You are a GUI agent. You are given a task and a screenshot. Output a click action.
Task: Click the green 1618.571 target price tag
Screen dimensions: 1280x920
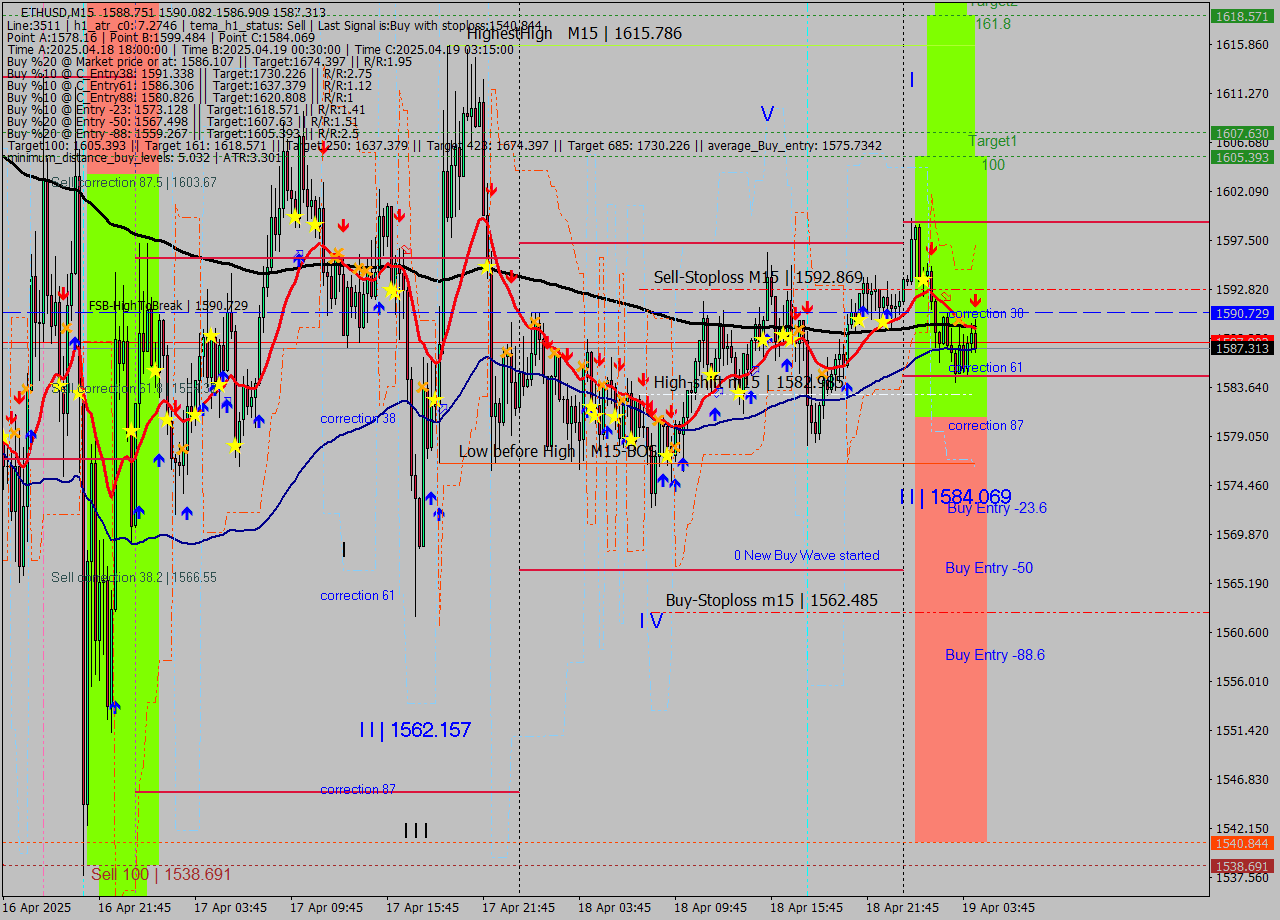tap(1240, 17)
